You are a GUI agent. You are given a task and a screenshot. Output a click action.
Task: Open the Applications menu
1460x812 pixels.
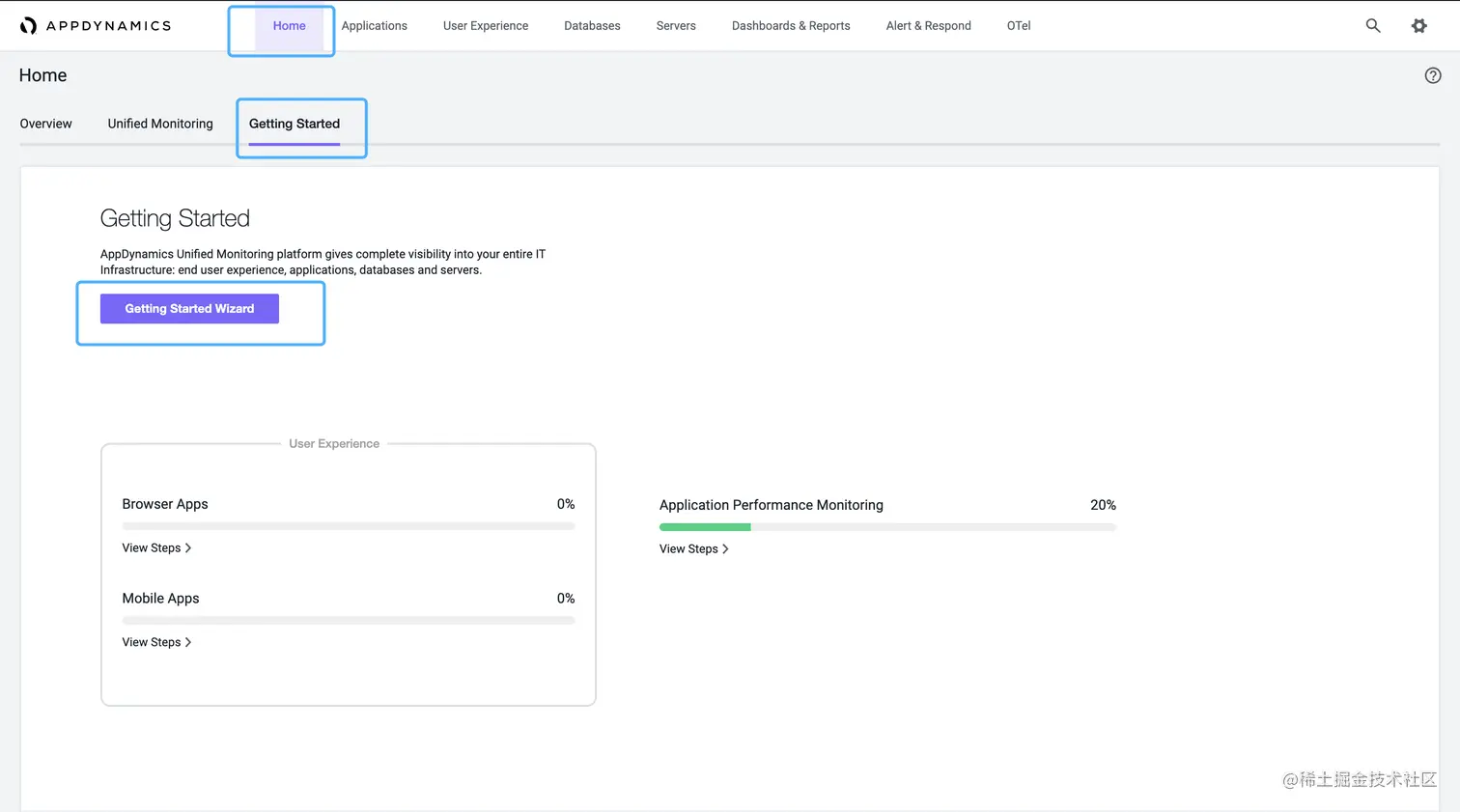(x=375, y=26)
